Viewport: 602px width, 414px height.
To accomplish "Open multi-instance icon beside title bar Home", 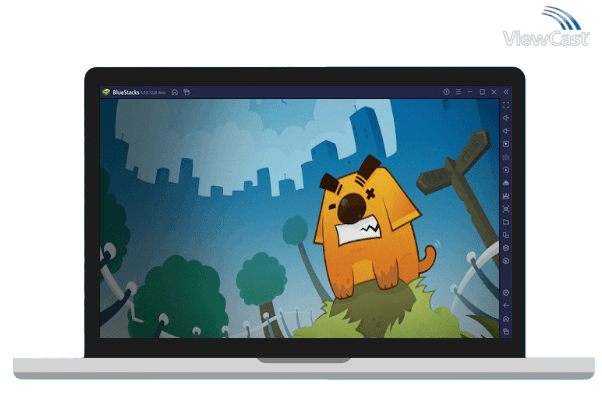I will (187, 92).
